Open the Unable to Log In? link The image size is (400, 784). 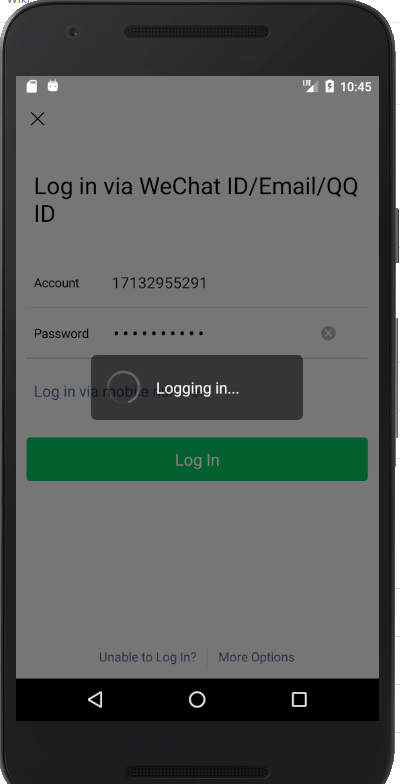coord(148,657)
